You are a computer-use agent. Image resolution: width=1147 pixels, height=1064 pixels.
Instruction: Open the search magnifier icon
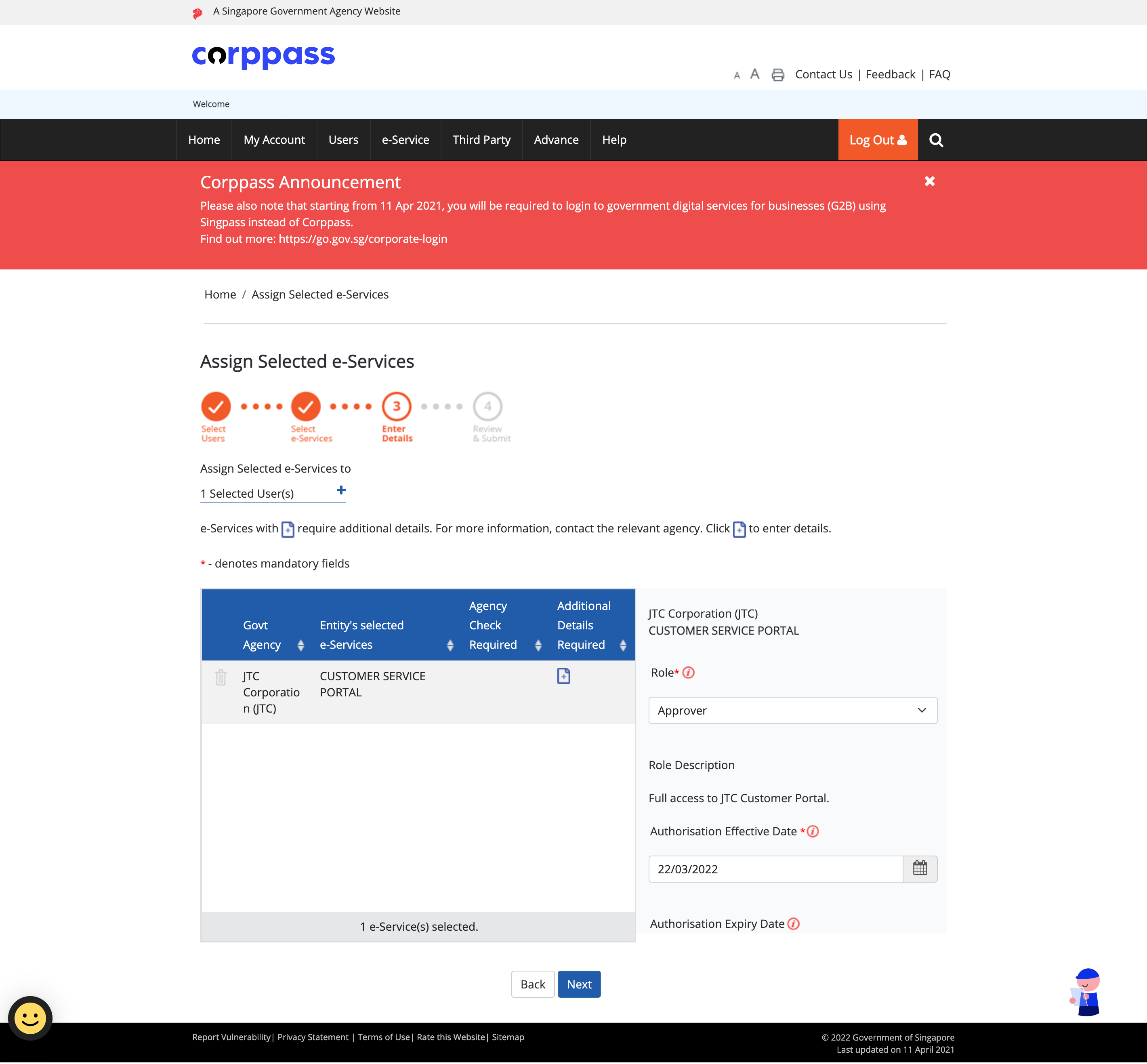[x=936, y=140]
